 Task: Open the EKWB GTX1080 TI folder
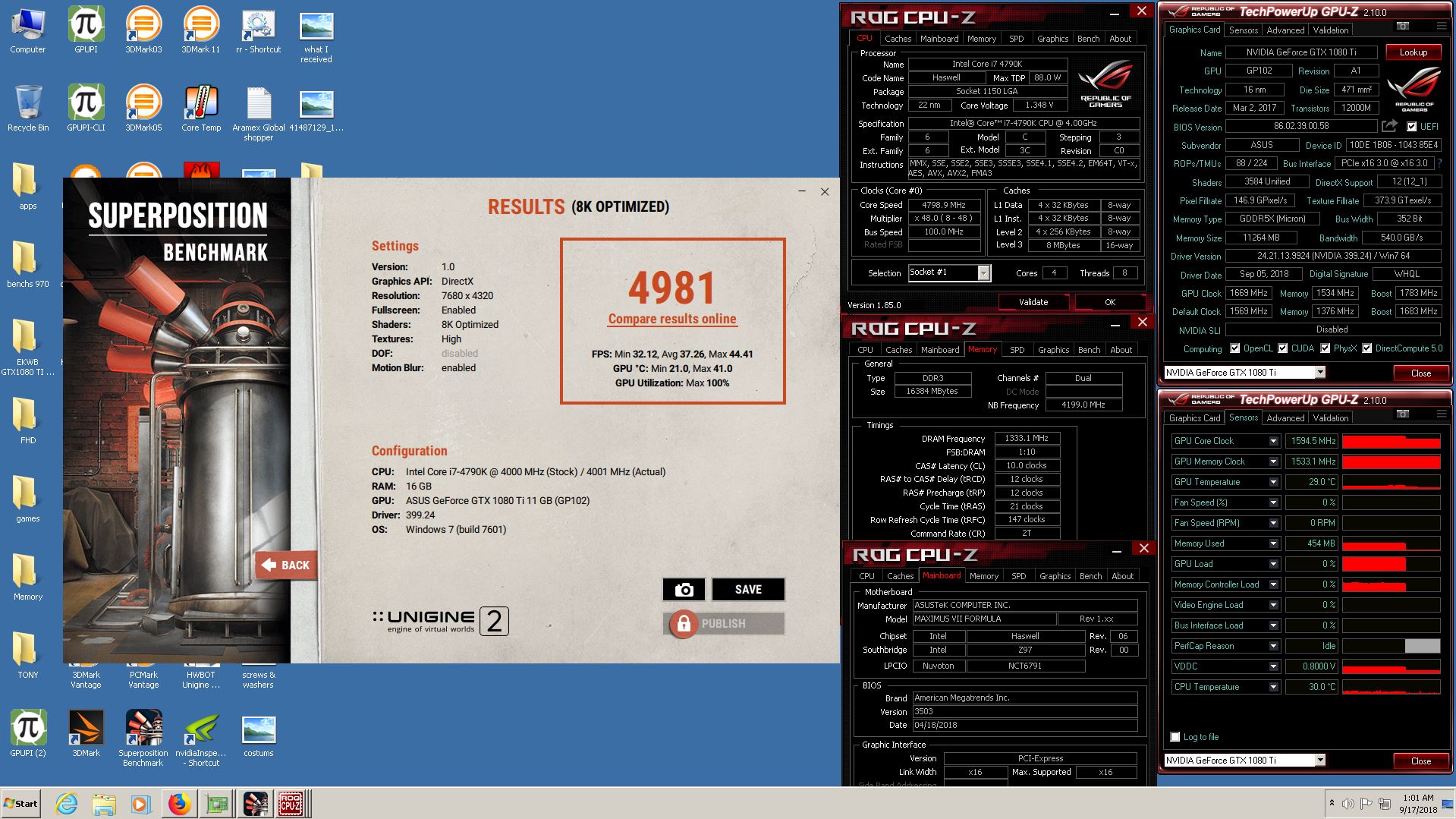[x=28, y=348]
